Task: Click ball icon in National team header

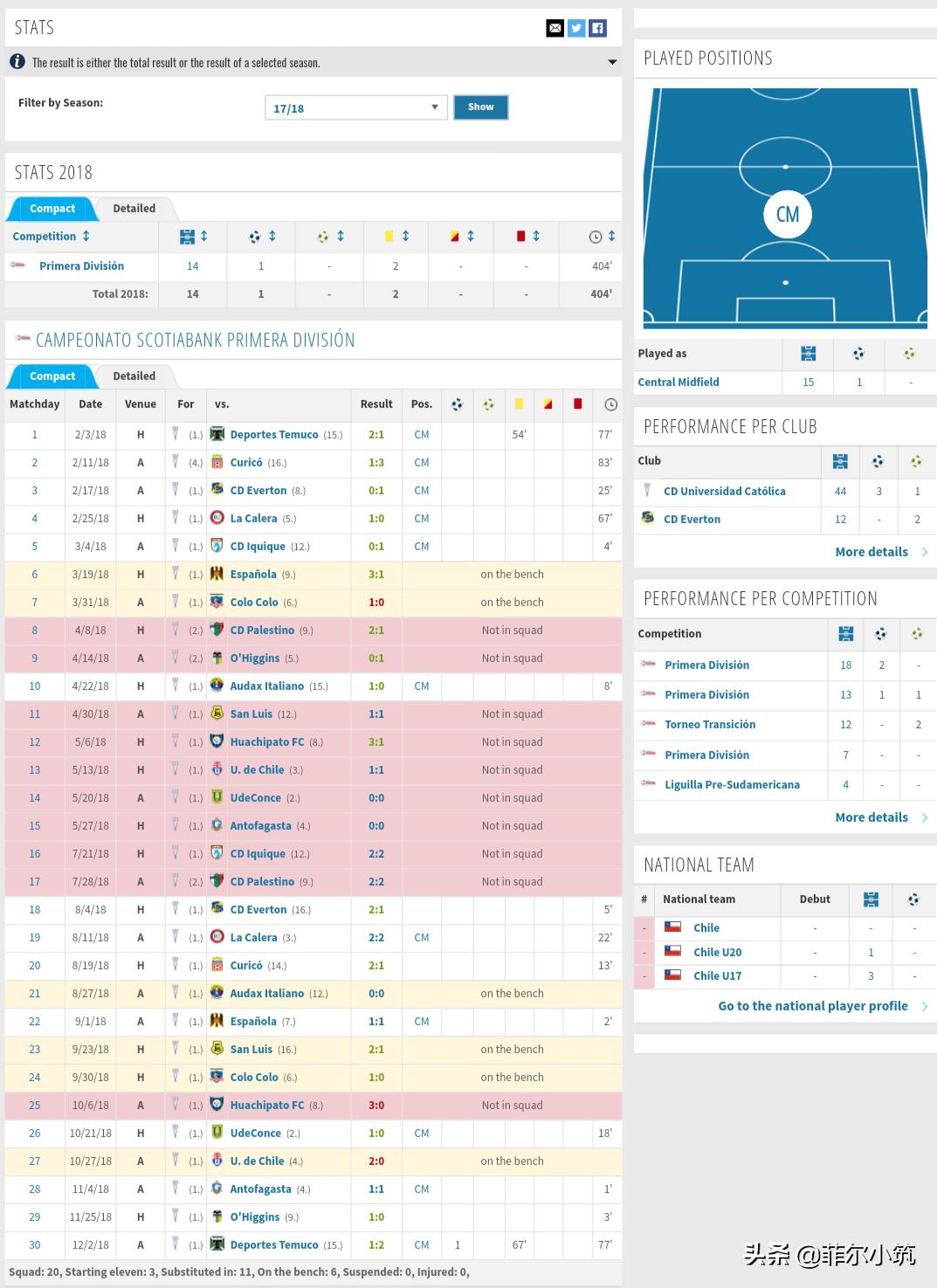Action: click(x=913, y=899)
